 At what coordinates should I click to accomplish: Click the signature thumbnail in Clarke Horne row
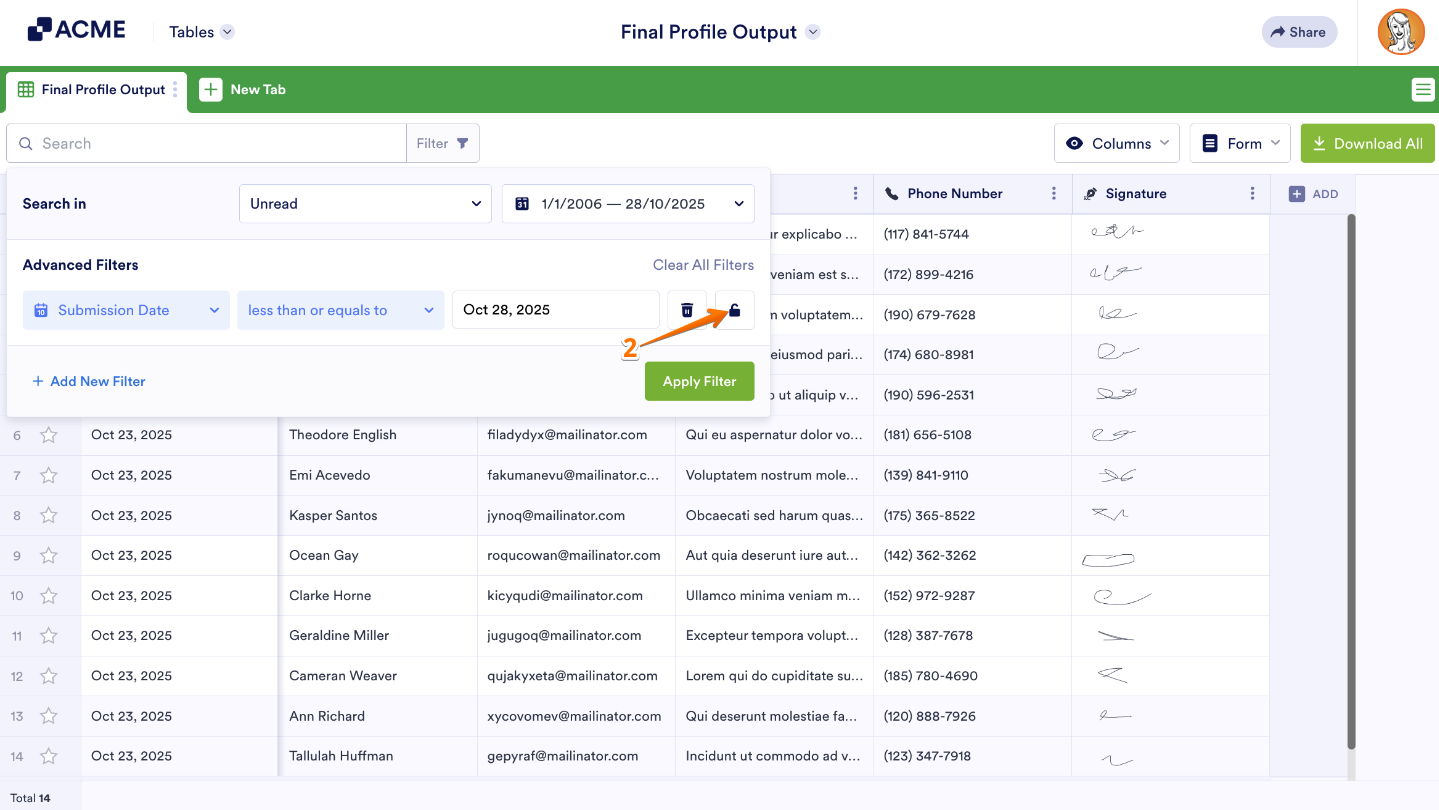1122,597
